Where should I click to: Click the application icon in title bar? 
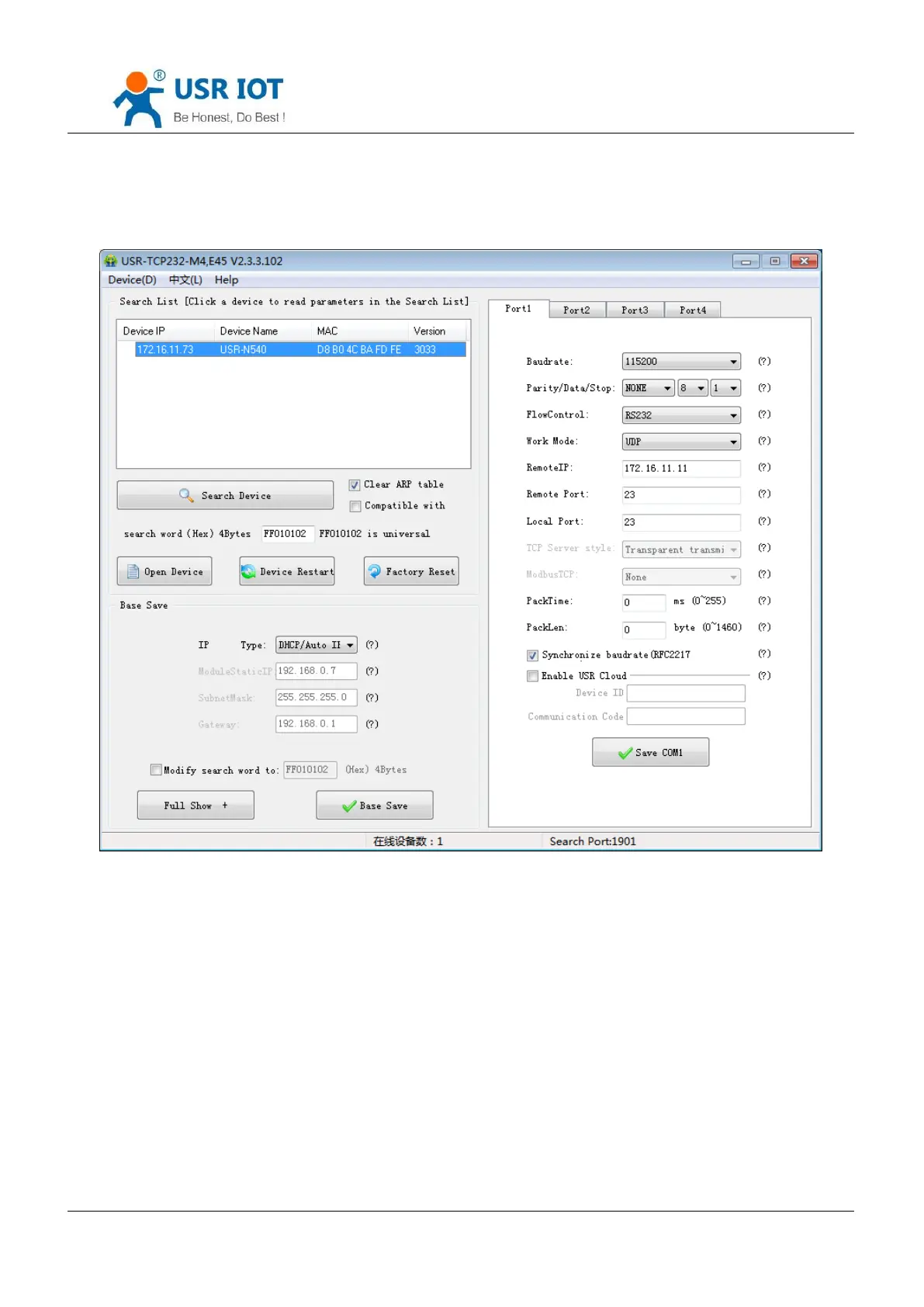pyautogui.click(x=111, y=261)
